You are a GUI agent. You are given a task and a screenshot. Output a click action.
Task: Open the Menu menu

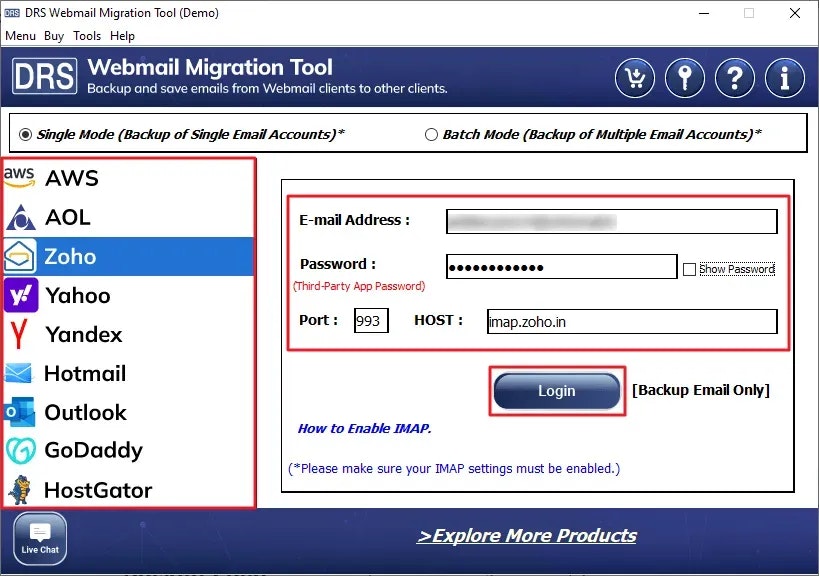click(20, 36)
